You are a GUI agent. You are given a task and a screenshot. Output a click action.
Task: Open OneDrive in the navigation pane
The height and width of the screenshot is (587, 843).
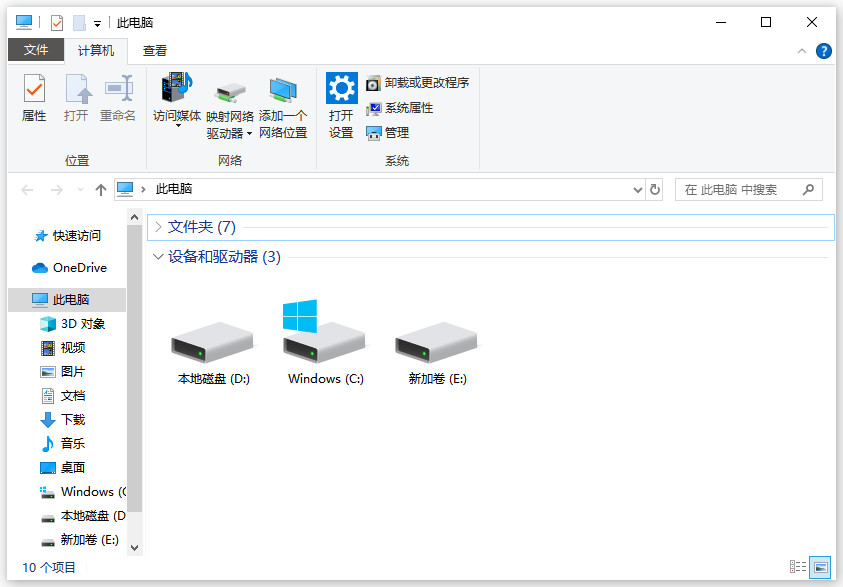[x=69, y=268]
